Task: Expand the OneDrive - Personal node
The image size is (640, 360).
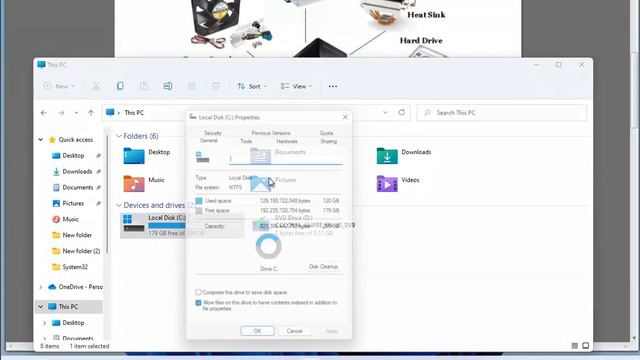Action: pyautogui.click(x=41, y=287)
